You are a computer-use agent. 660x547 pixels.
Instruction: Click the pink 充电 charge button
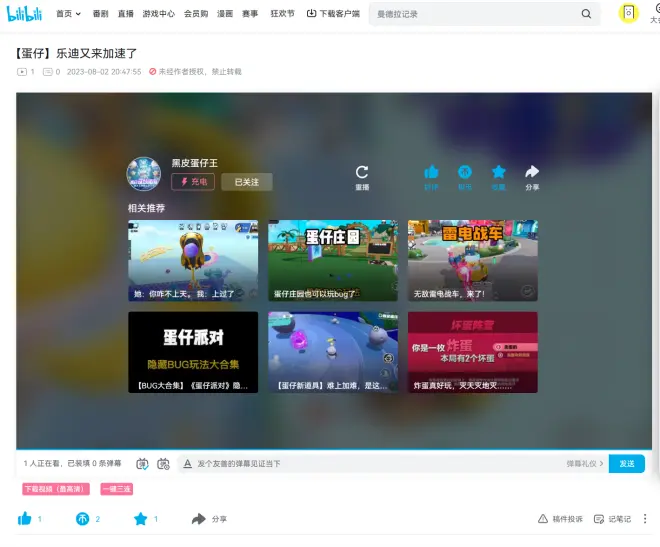tap(193, 182)
